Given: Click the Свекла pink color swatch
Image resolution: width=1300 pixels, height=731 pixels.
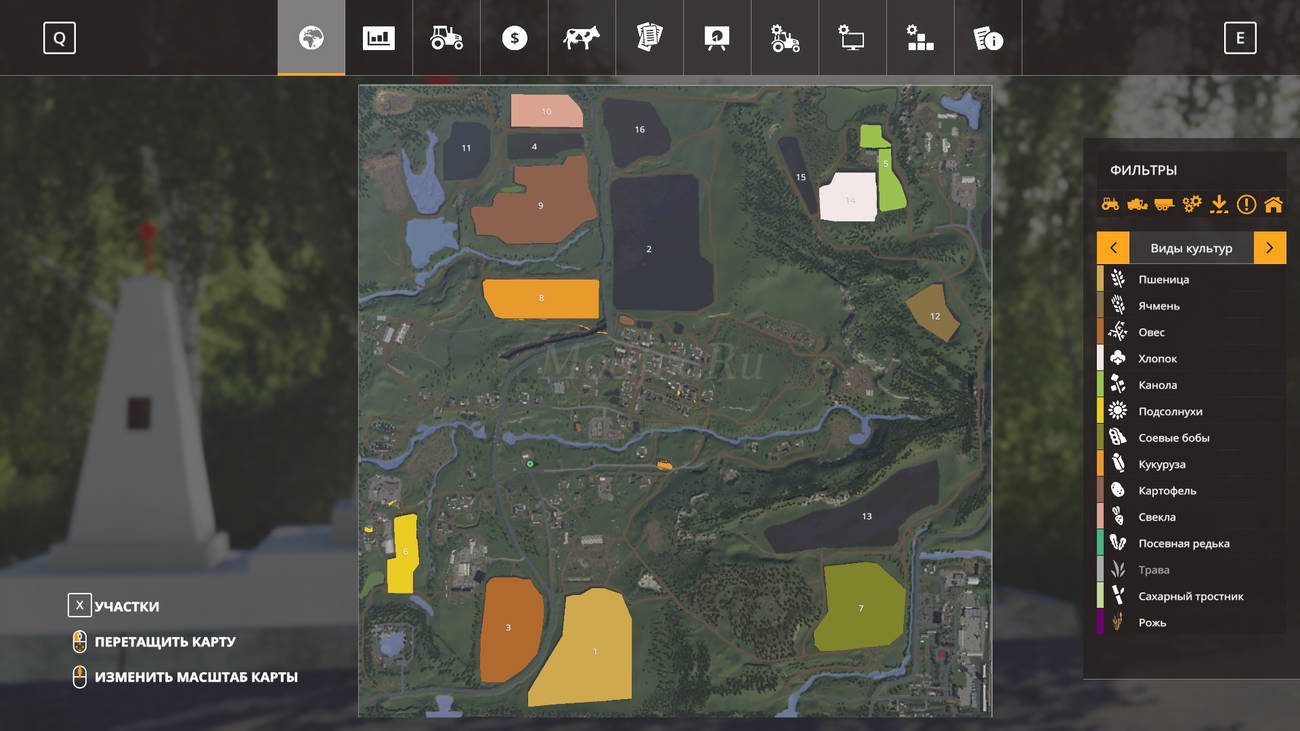Looking at the screenshot, I should (1100, 517).
